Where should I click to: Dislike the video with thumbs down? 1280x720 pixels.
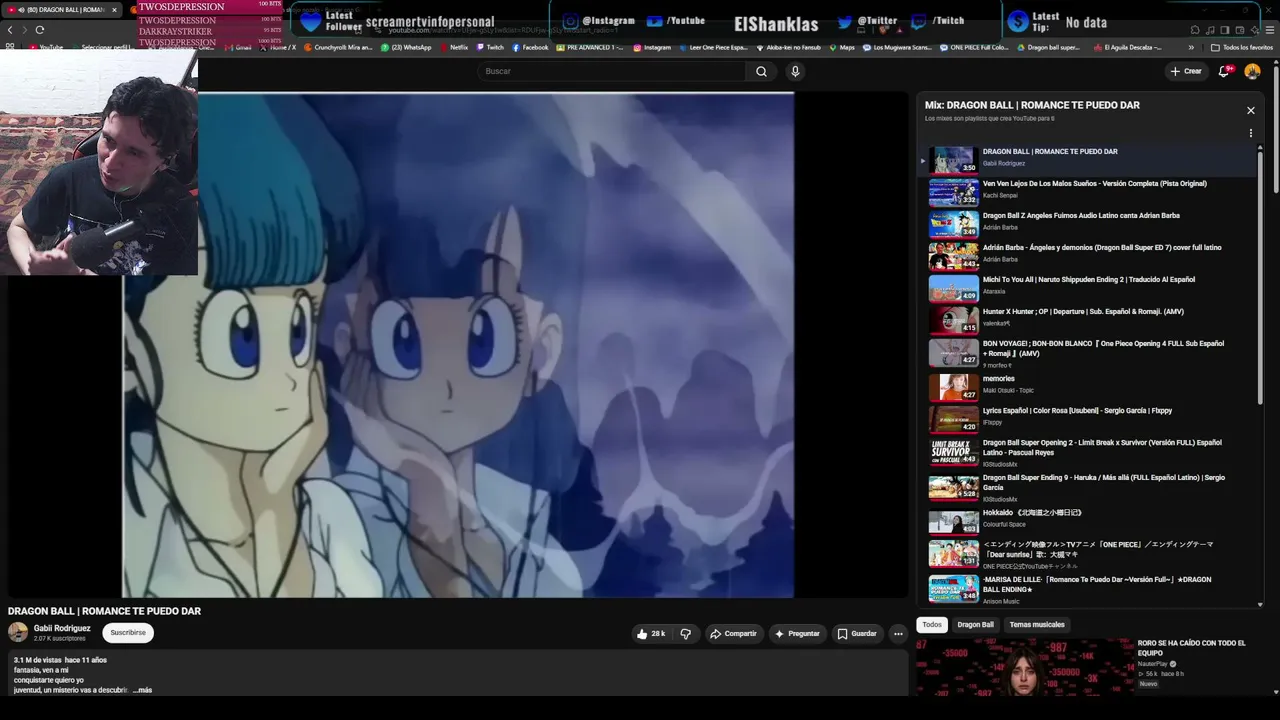(685, 633)
